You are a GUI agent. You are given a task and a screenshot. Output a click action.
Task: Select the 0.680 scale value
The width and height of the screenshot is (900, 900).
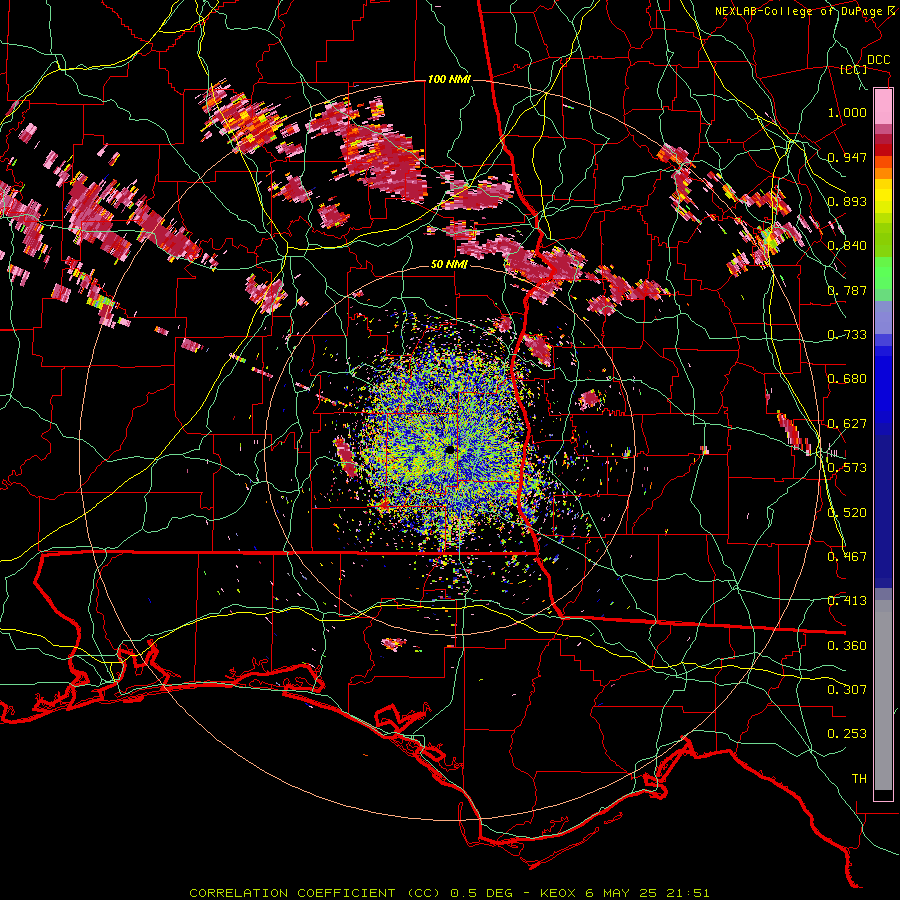[x=847, y=379]
